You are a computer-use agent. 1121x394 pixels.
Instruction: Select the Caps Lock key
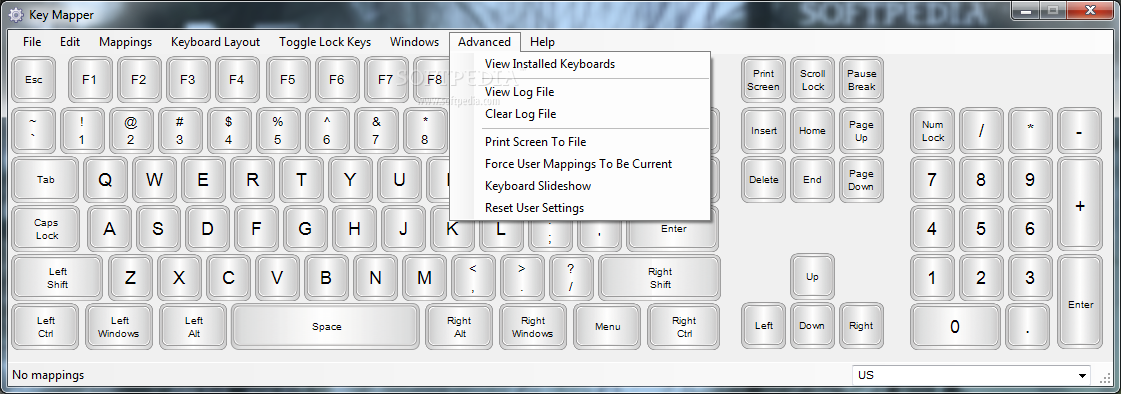[47, 230]
